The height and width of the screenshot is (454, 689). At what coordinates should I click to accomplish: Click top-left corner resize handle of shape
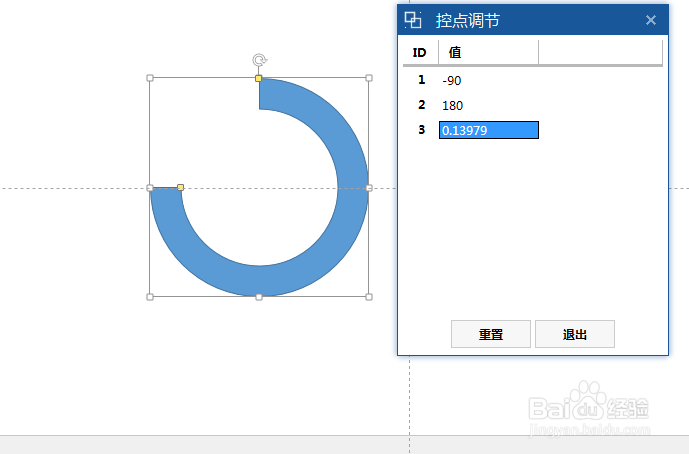[150, 78]
